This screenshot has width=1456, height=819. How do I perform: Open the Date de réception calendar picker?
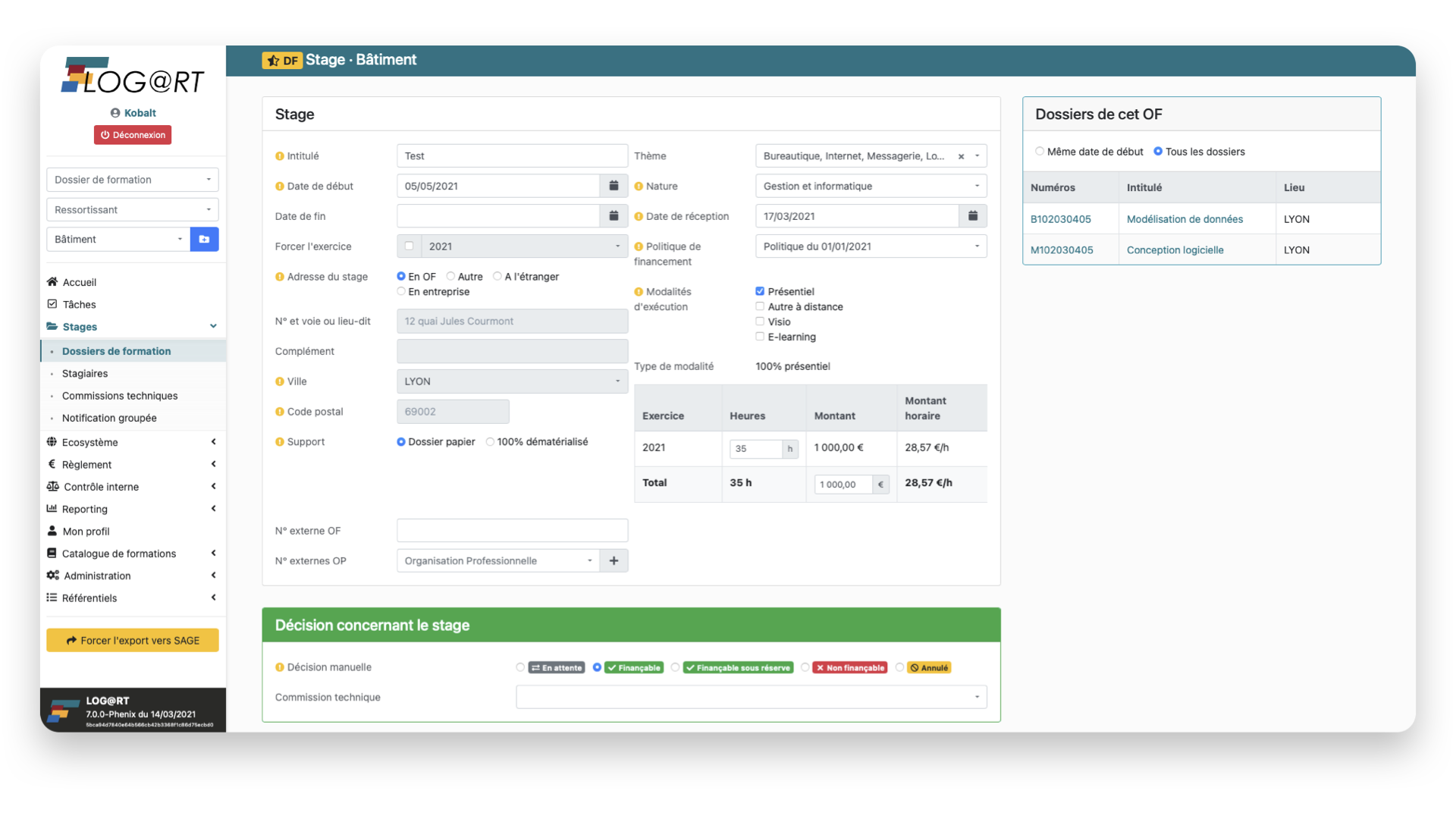972,216
